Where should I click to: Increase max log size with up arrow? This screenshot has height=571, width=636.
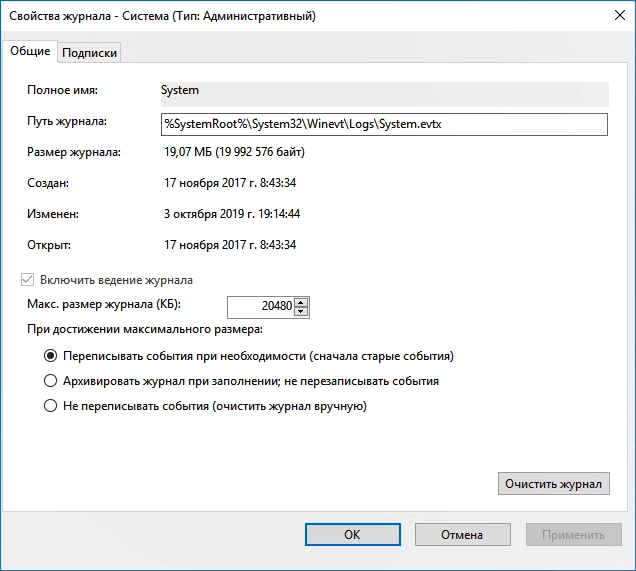301,303
